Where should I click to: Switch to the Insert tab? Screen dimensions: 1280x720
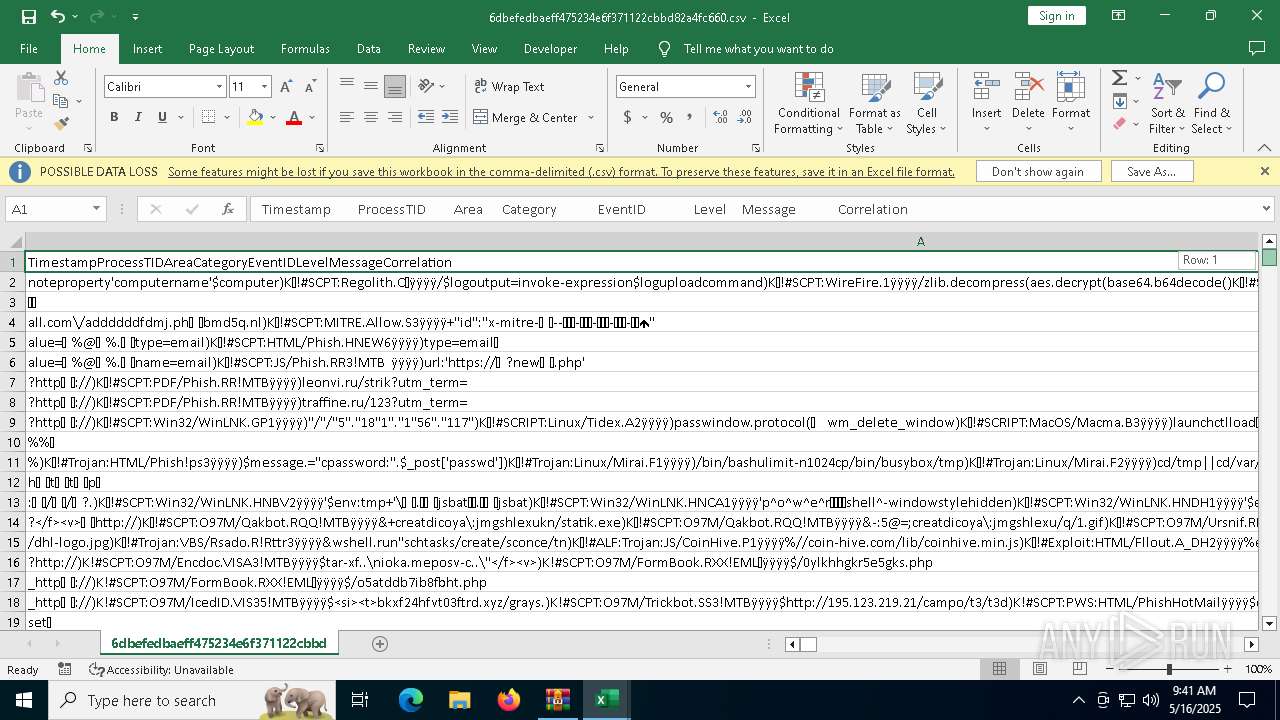[147, 49]
